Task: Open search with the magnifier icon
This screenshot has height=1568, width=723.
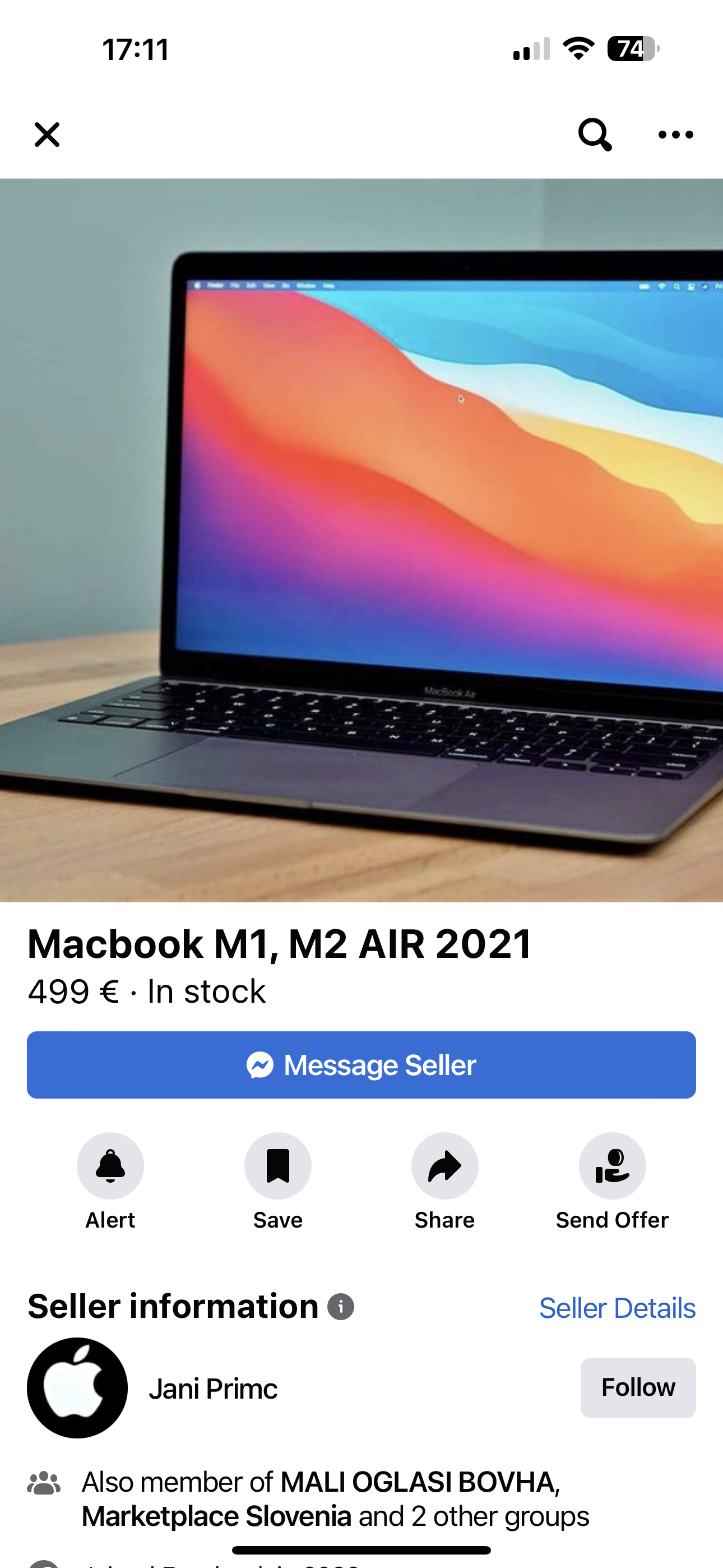Action: [595, 135]
